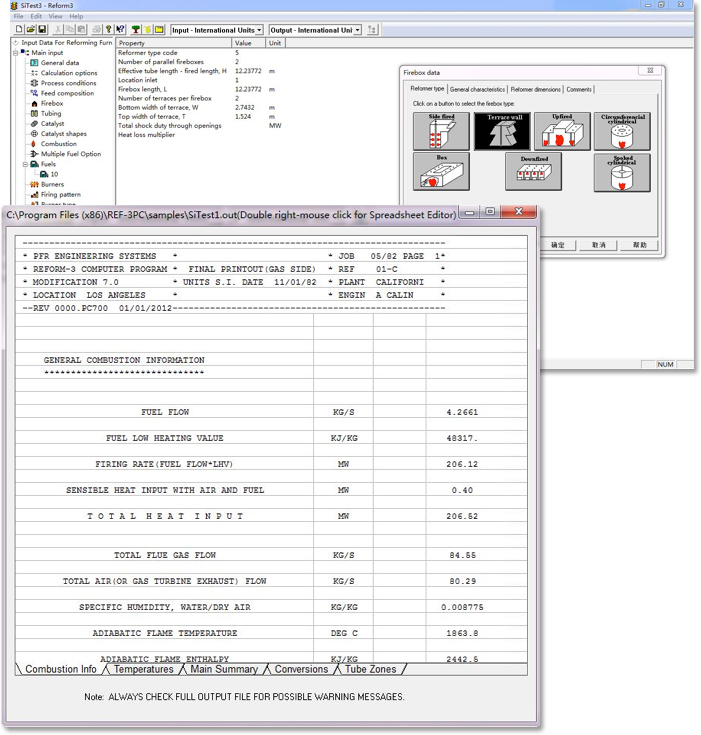Click the Value column header
The height and width of the screenshot is (735, 701).
coord(249,43)
